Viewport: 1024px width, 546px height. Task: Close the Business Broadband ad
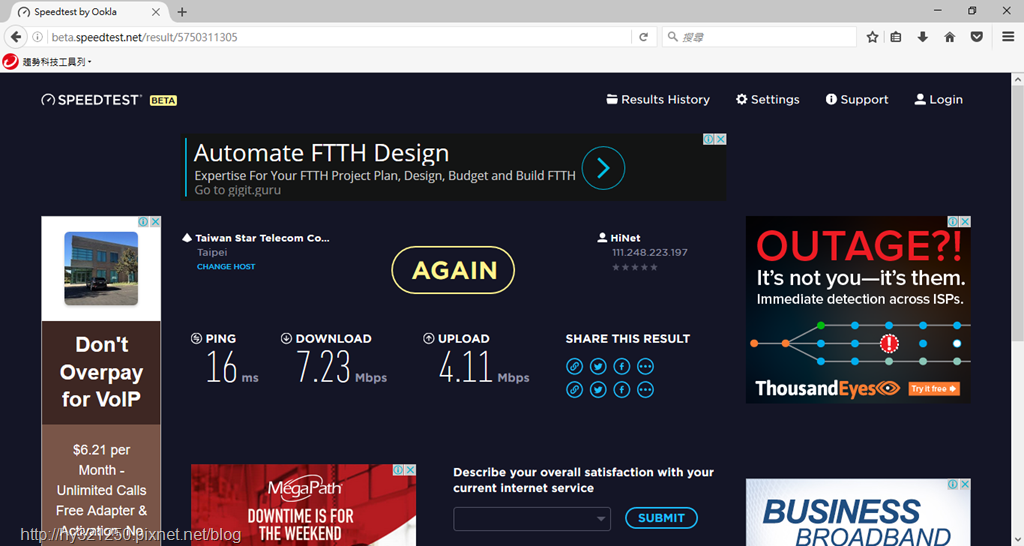coord(965,485)
